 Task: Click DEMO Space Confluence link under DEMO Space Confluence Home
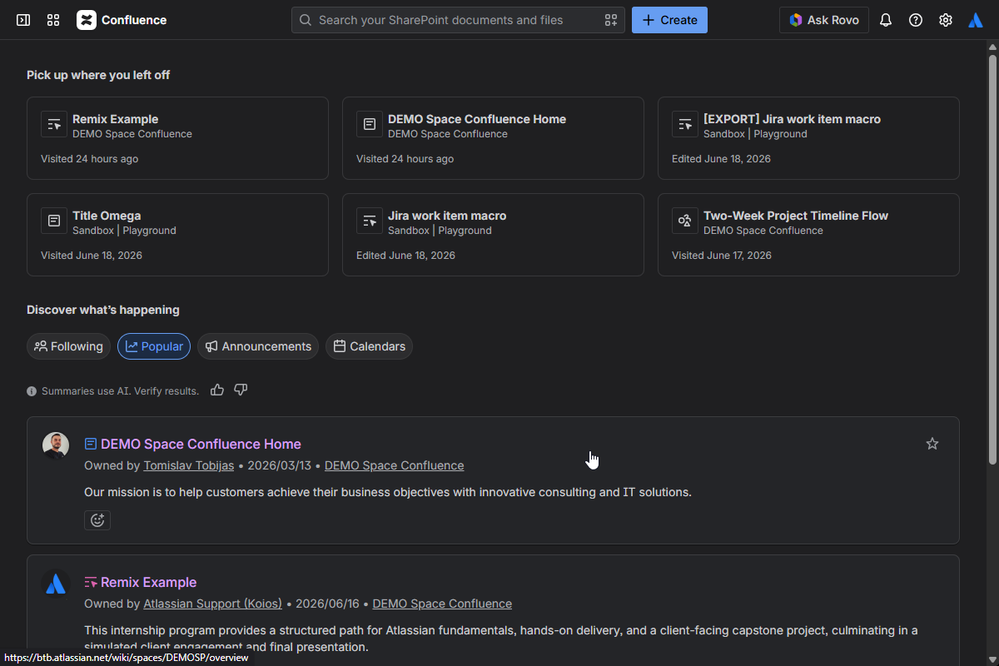point(394,465)
